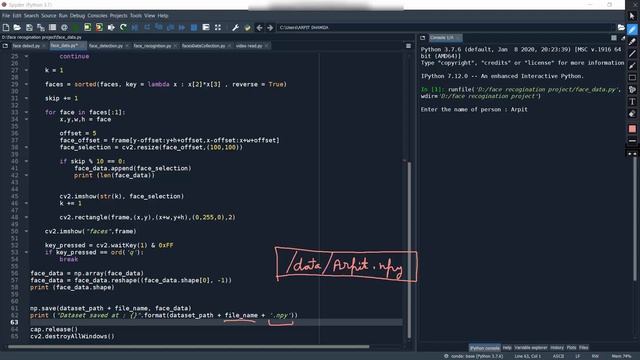Click the editor vertical scrollbar
The height and width of the screenshot is (360, 640).
click(409, 250)
